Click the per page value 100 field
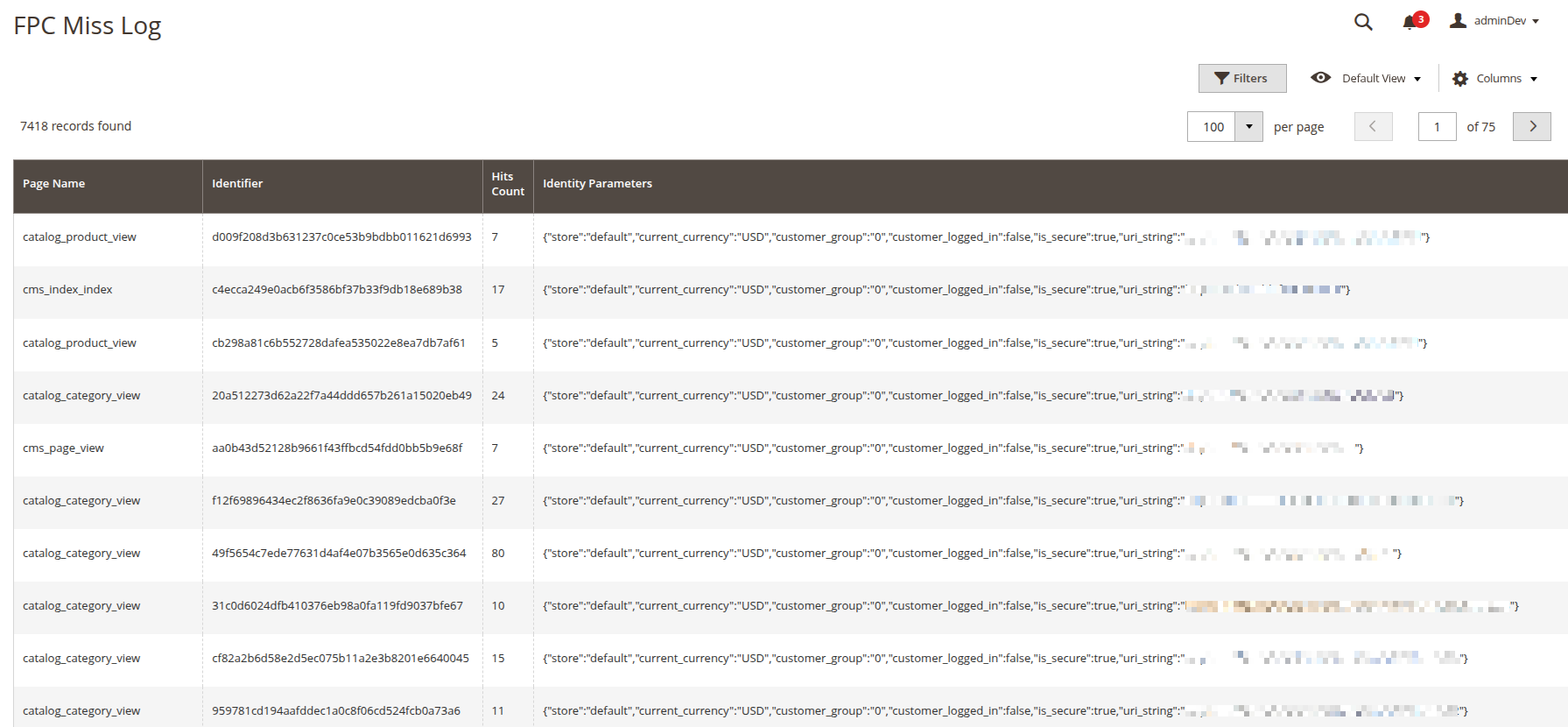This screenshot has height=727, width=1568. [1212, 127]
